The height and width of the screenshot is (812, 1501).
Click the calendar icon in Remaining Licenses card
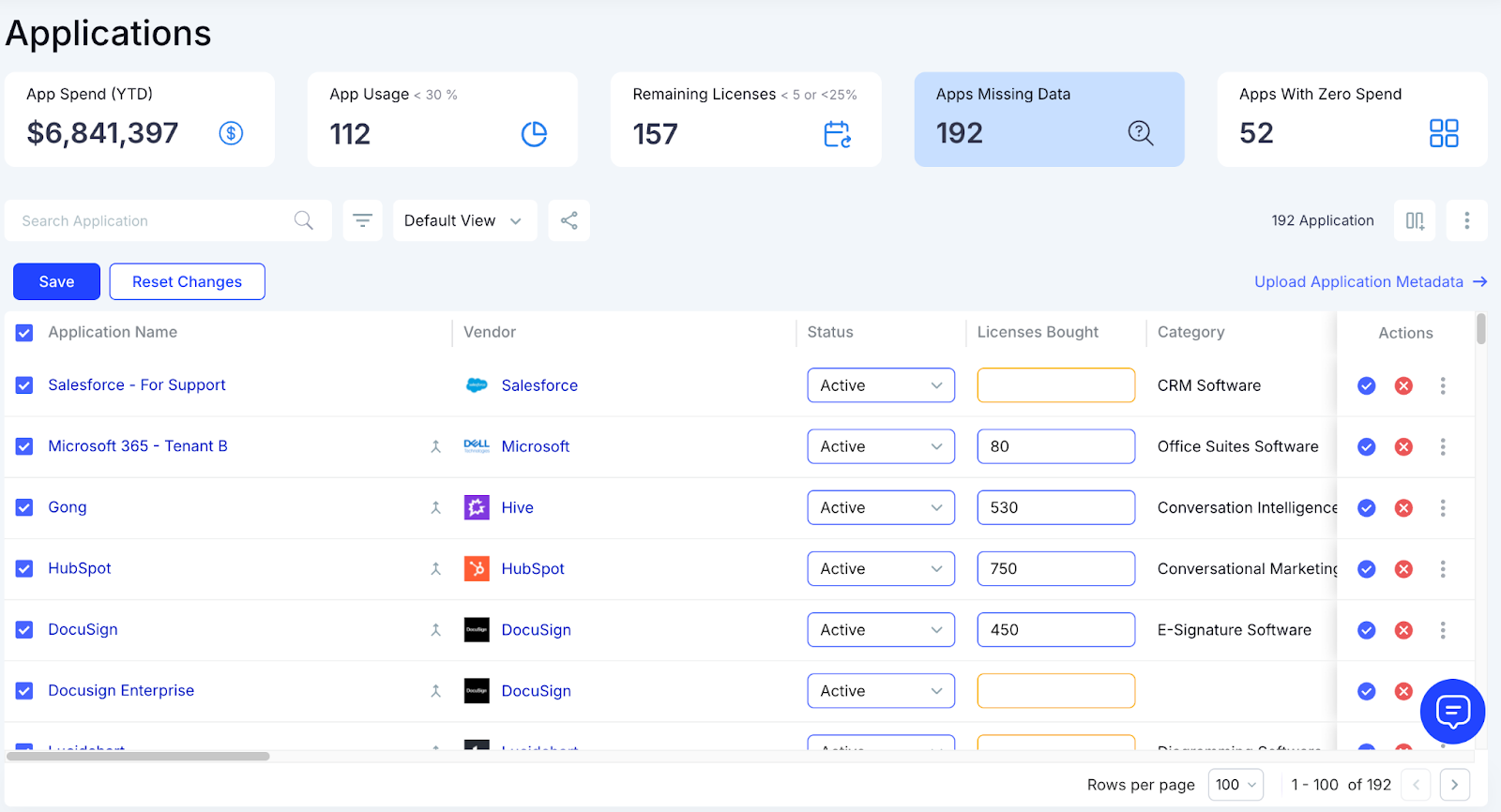837,134
